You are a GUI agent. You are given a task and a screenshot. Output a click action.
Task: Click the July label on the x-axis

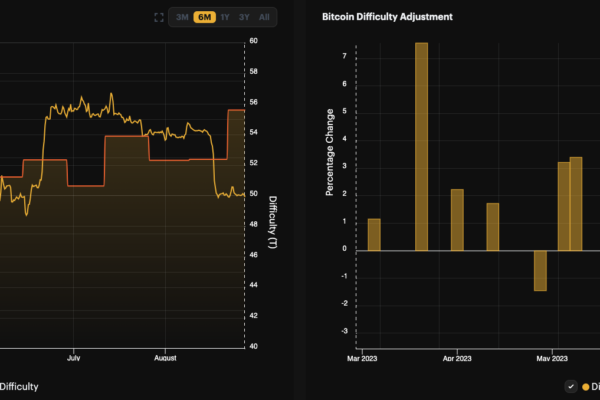[x=73, y=356]
